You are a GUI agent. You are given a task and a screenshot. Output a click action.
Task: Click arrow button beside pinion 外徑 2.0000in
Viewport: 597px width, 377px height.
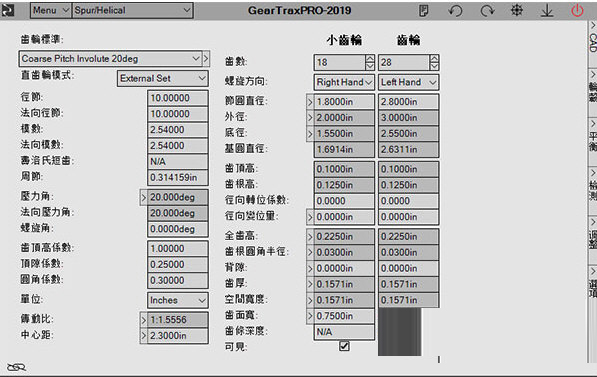[310, 118]
